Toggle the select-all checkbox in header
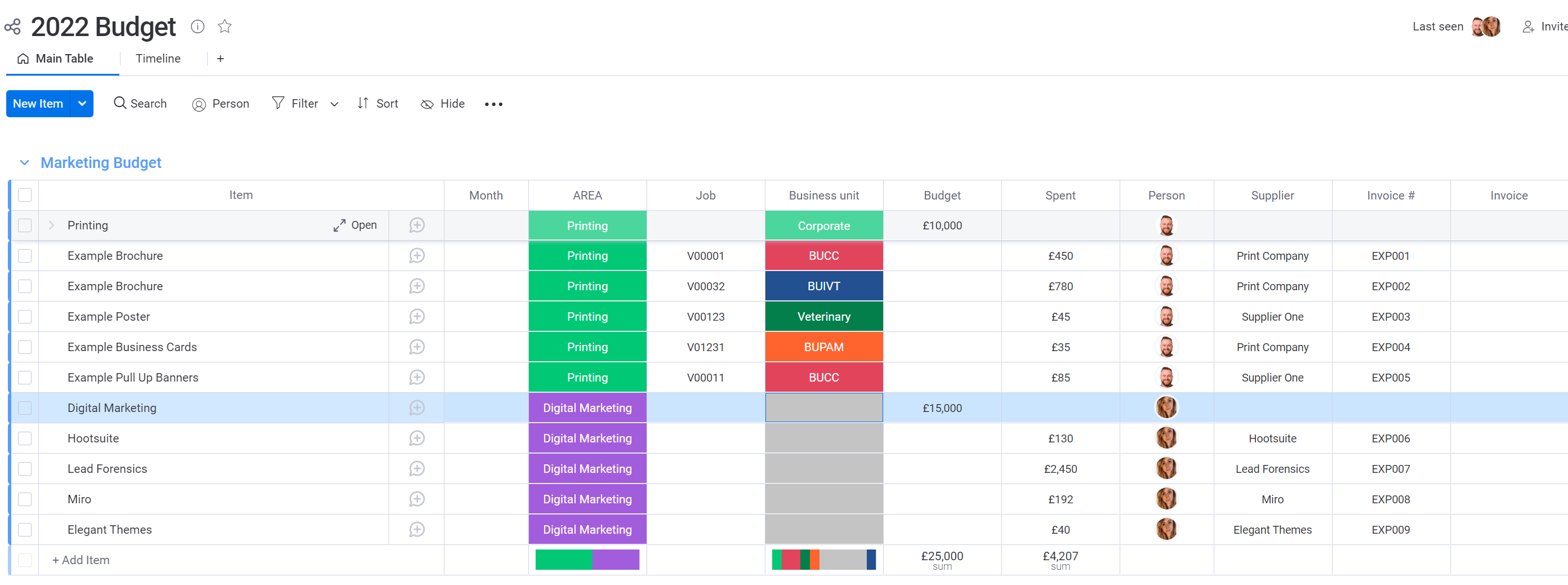This screenshot has width=1568, height=585. [25, 195]
